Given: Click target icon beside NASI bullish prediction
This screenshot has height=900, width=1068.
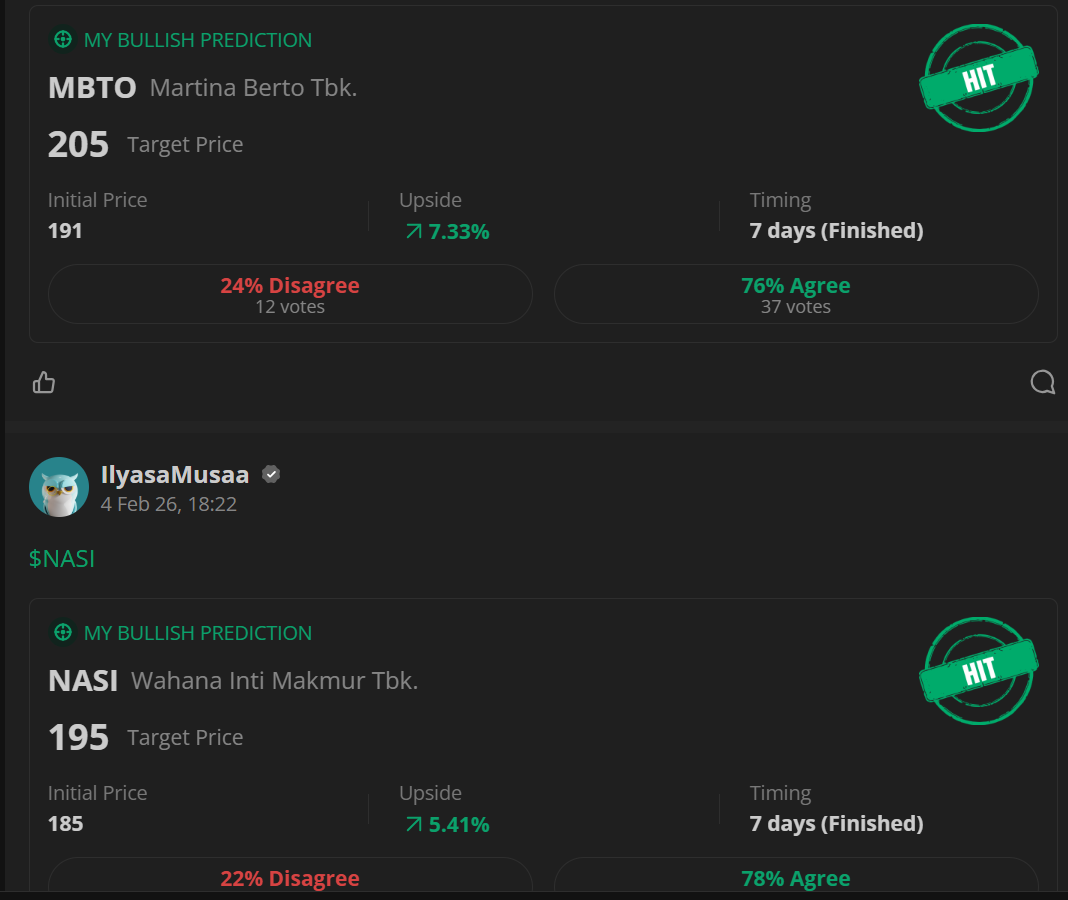Looking at the screenshot, I should pos(63,633).
